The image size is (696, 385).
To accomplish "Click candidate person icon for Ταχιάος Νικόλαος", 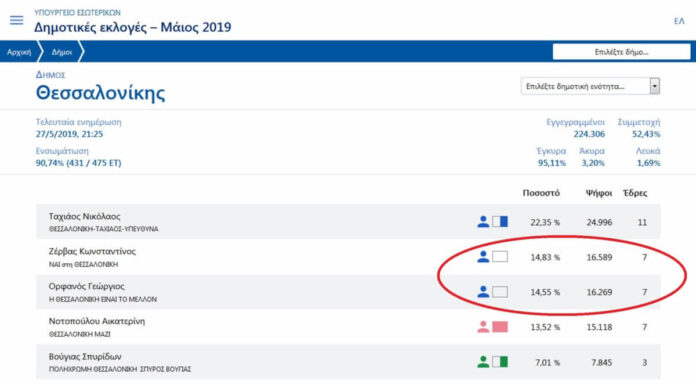I will pos(483,222).
